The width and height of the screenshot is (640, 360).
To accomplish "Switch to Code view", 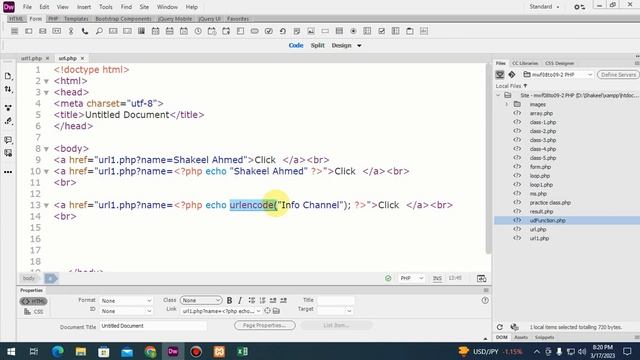I will pos(296,45).
